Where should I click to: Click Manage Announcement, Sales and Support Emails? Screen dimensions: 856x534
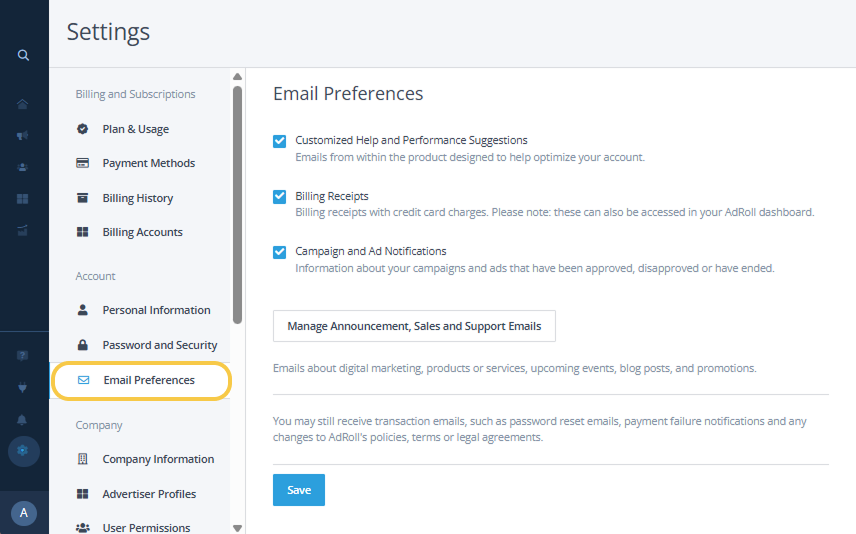click(x=414, y=326)
